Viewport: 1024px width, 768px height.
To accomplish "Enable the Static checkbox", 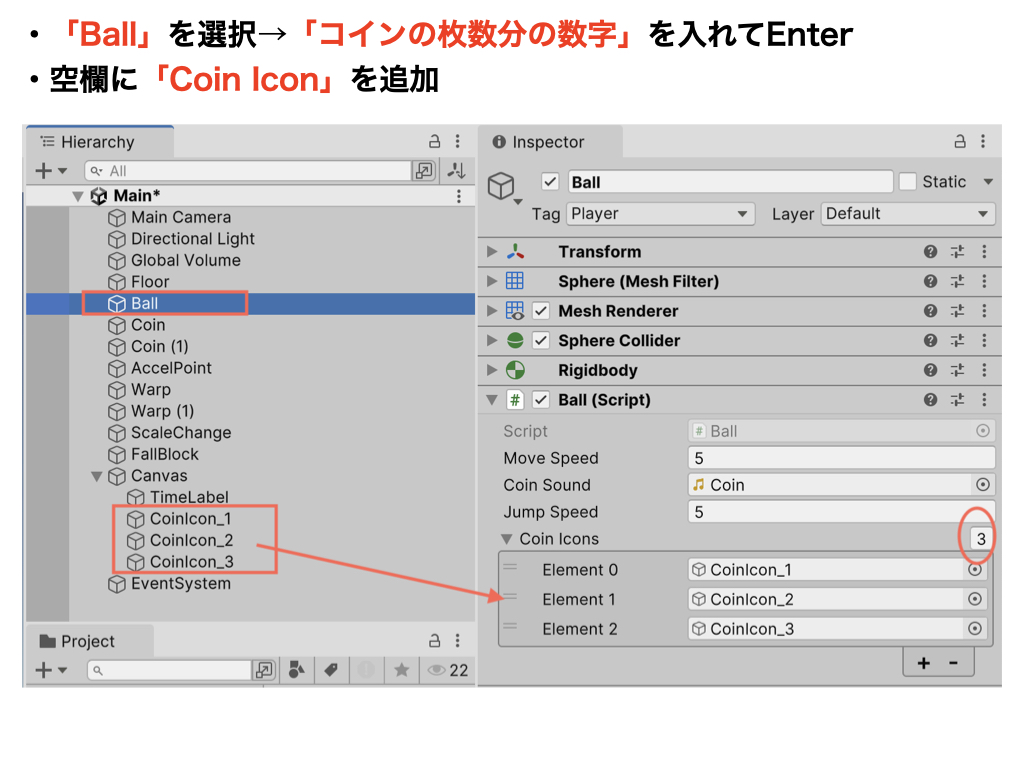I will coord(907,182).
